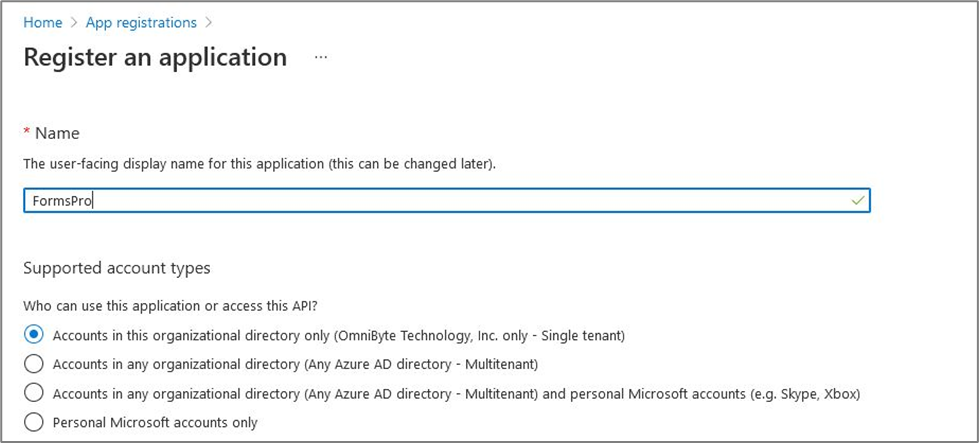Click the user-facing display name description text
979x443 pixels.
click(x=259, y=165)
